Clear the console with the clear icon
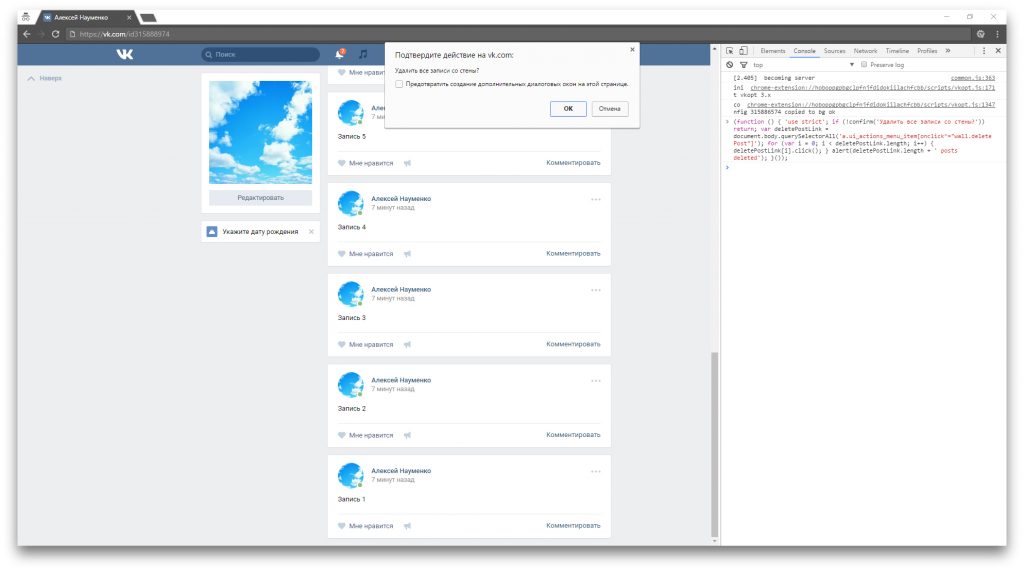Image resolution: width=1024 pixels, height=571 pixels. [729, 65]
